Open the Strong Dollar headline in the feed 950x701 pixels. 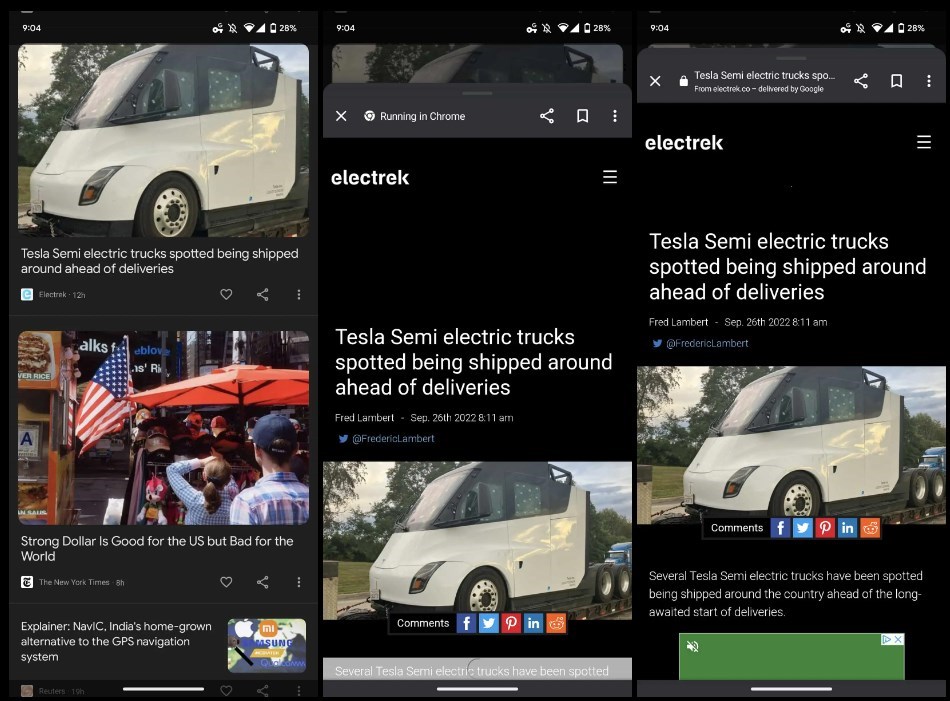(157, 548)
